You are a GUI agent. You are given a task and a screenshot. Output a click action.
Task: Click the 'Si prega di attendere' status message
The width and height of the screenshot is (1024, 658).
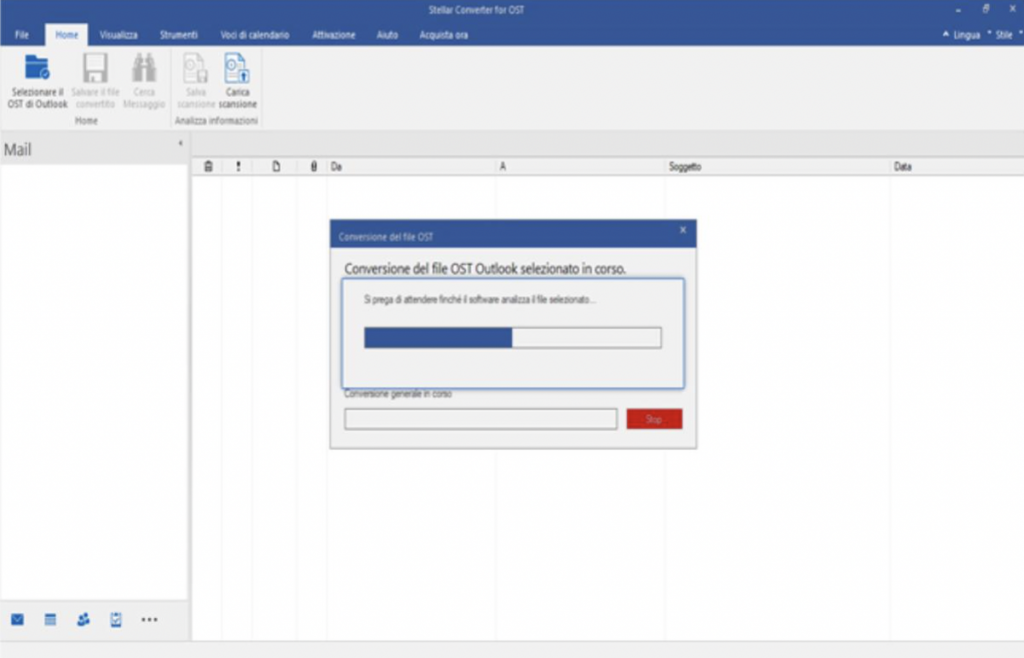point(479,300)
